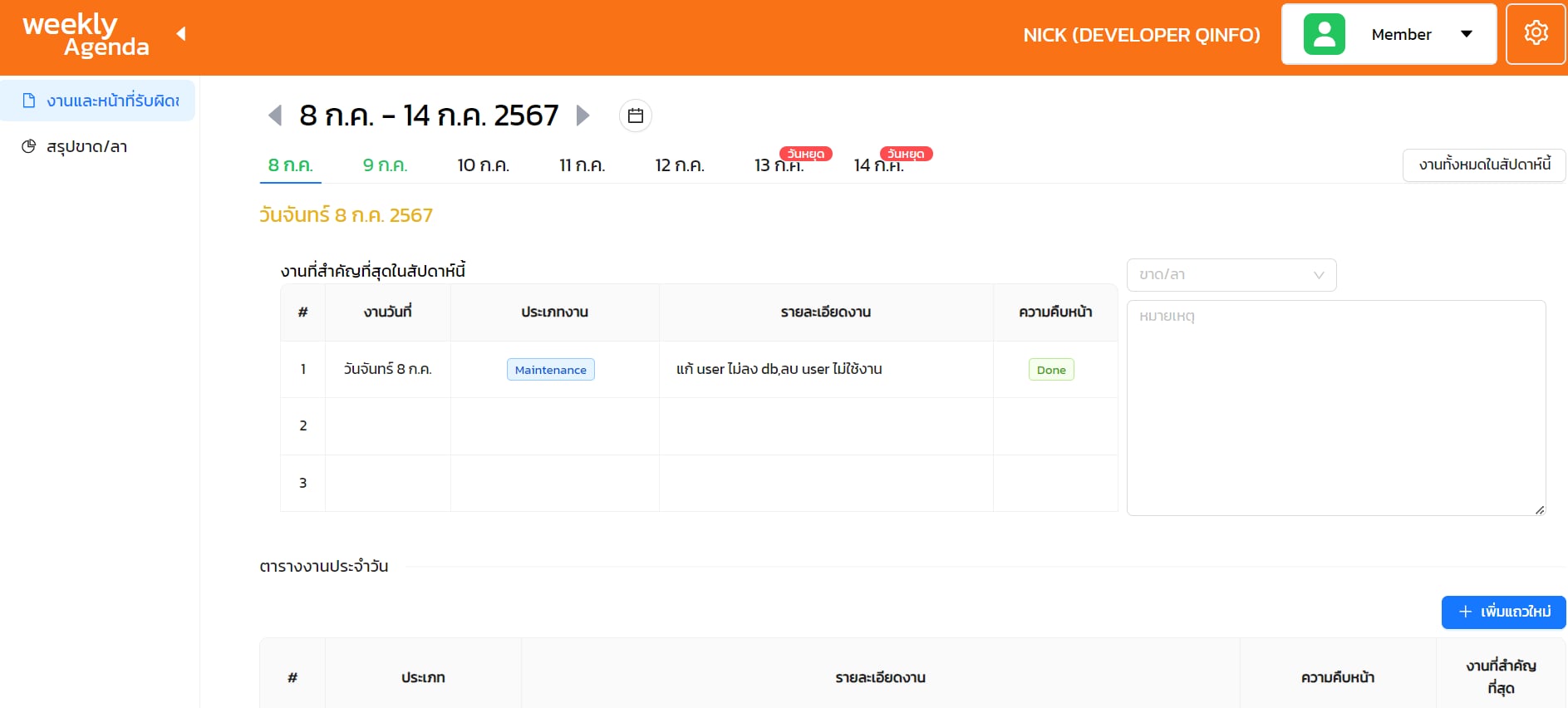
Task: Open the settings gear icon
Action: [x=1536, y=33]
